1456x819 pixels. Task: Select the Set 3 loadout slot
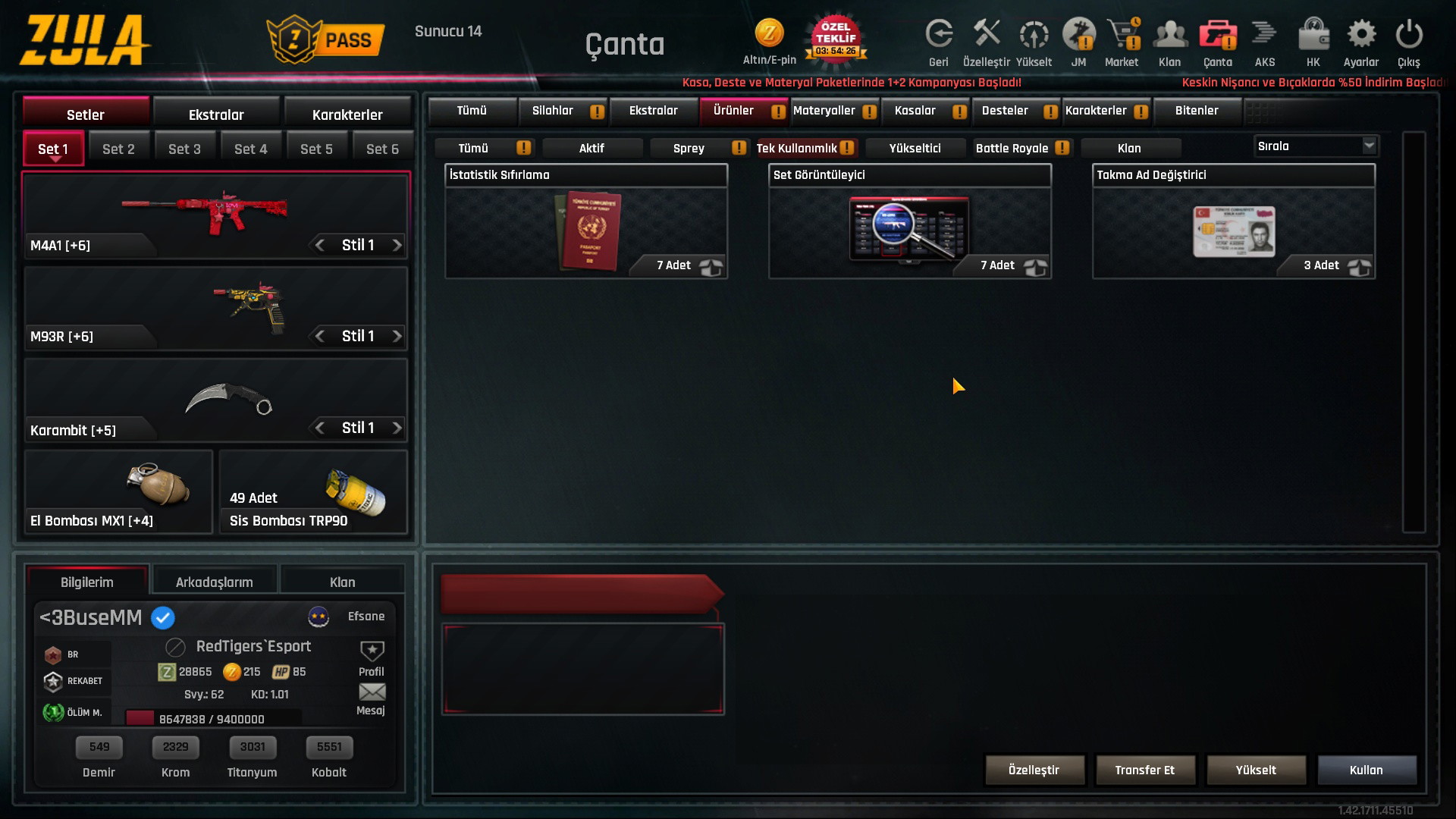[x=185, y=149]
